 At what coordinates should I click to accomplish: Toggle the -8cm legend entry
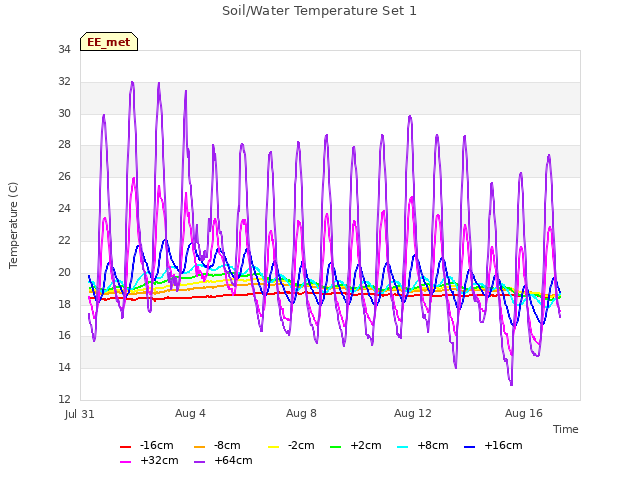(x=217, y=445)
